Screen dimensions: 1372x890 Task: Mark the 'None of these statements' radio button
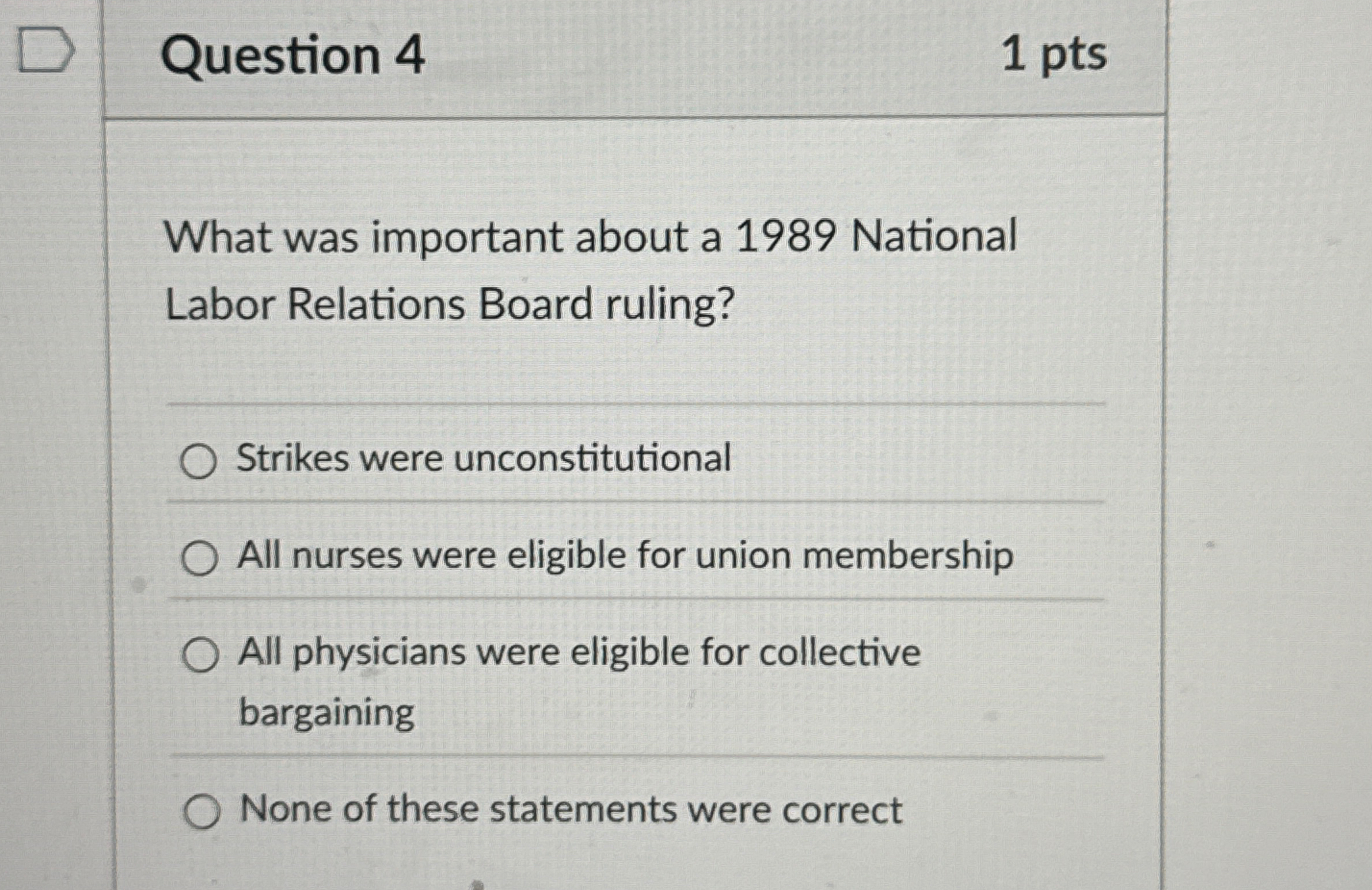pos(201,812)
